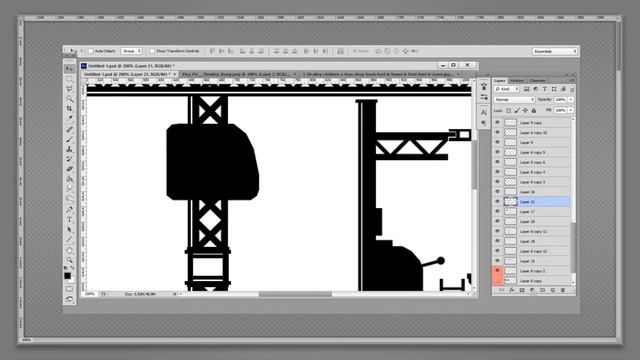
Task: Click the Opacity value field
Action: [x=560, y=100]
